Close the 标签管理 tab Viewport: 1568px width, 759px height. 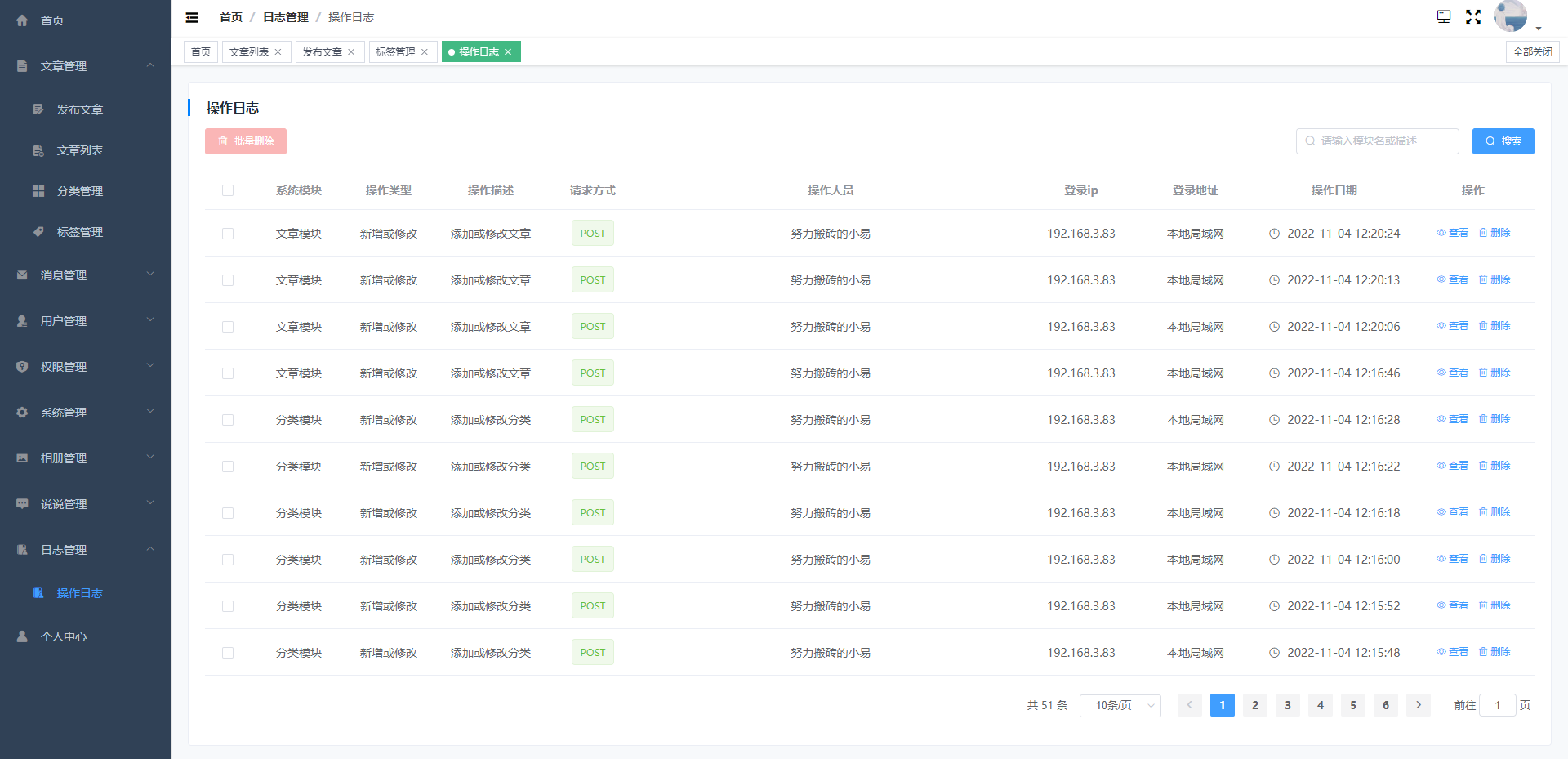[x=425, y=52]
